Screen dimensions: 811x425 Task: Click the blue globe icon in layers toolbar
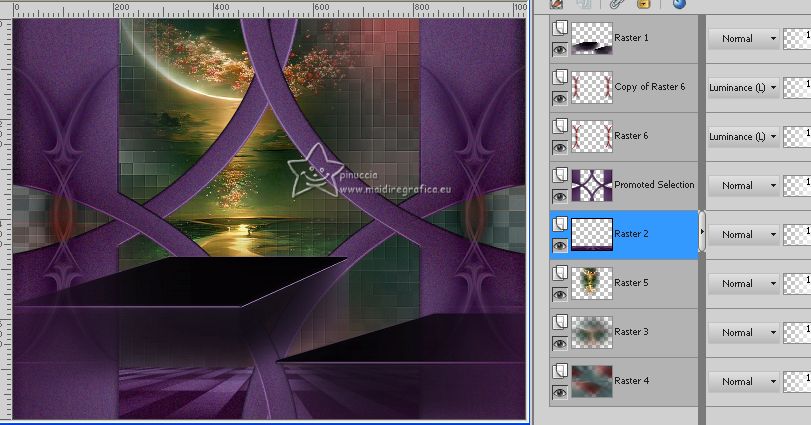click(679, 4)
